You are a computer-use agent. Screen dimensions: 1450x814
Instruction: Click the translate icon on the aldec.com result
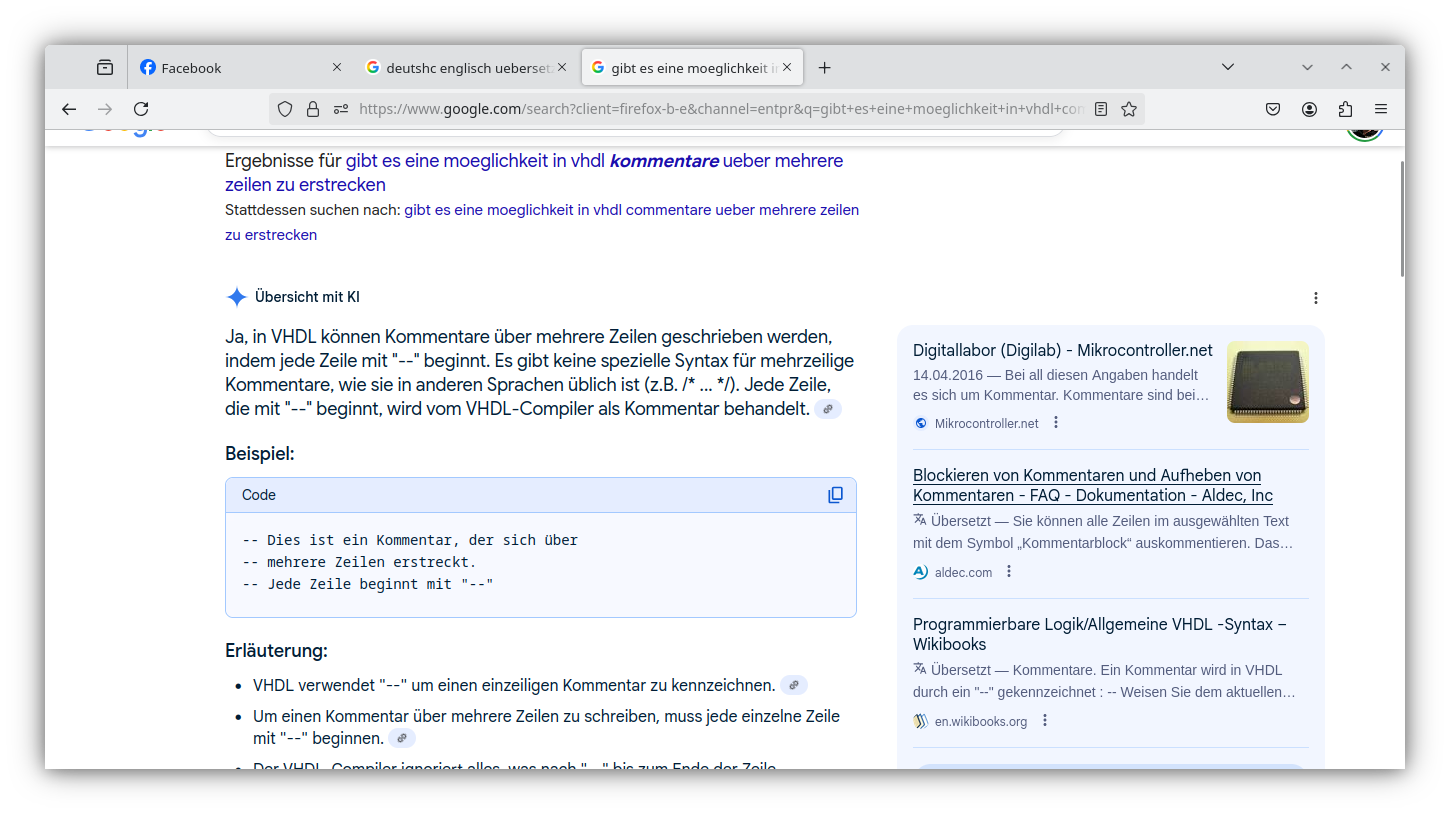point(919,520)
